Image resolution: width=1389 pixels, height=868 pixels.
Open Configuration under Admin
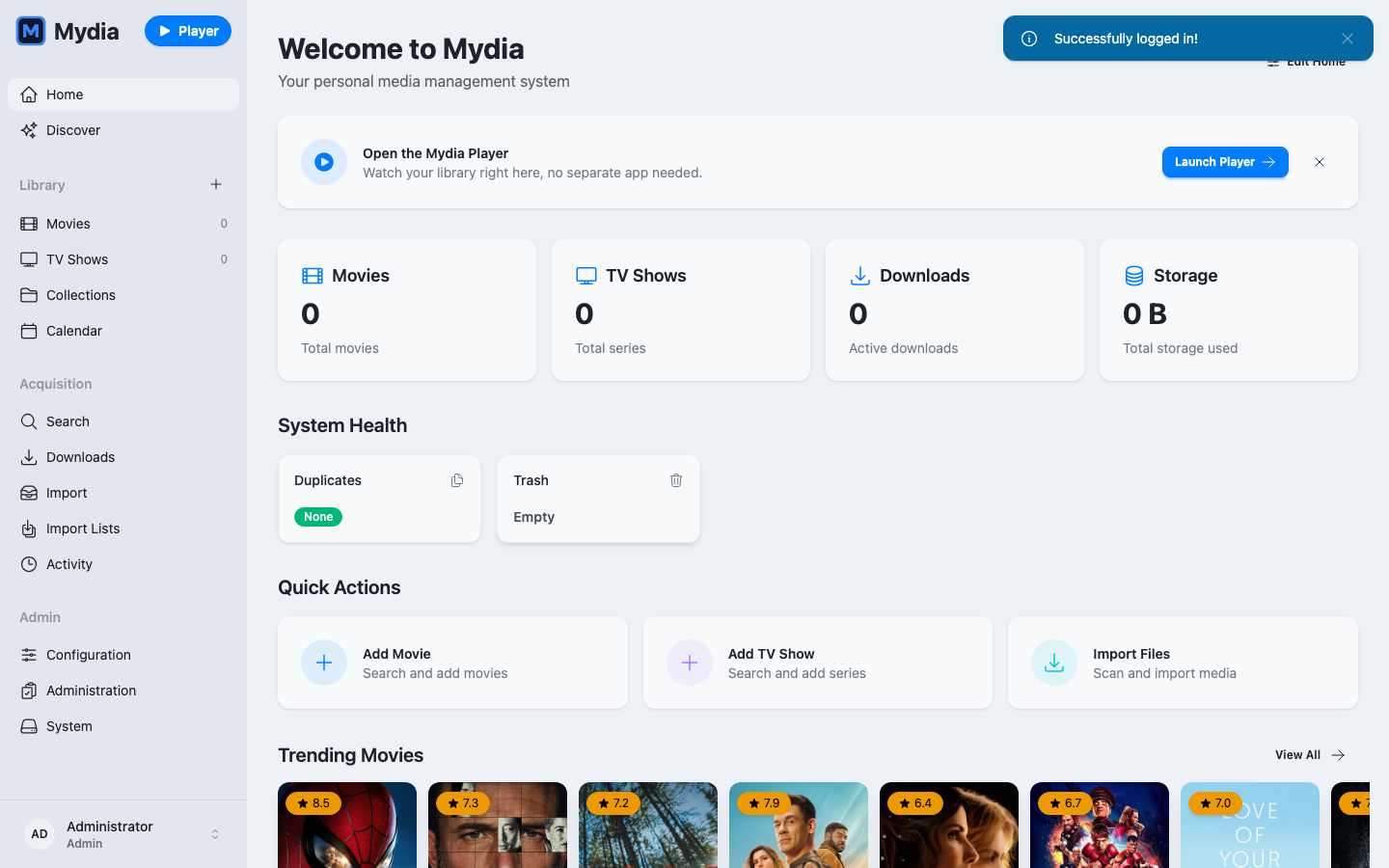tap(123, 655)
